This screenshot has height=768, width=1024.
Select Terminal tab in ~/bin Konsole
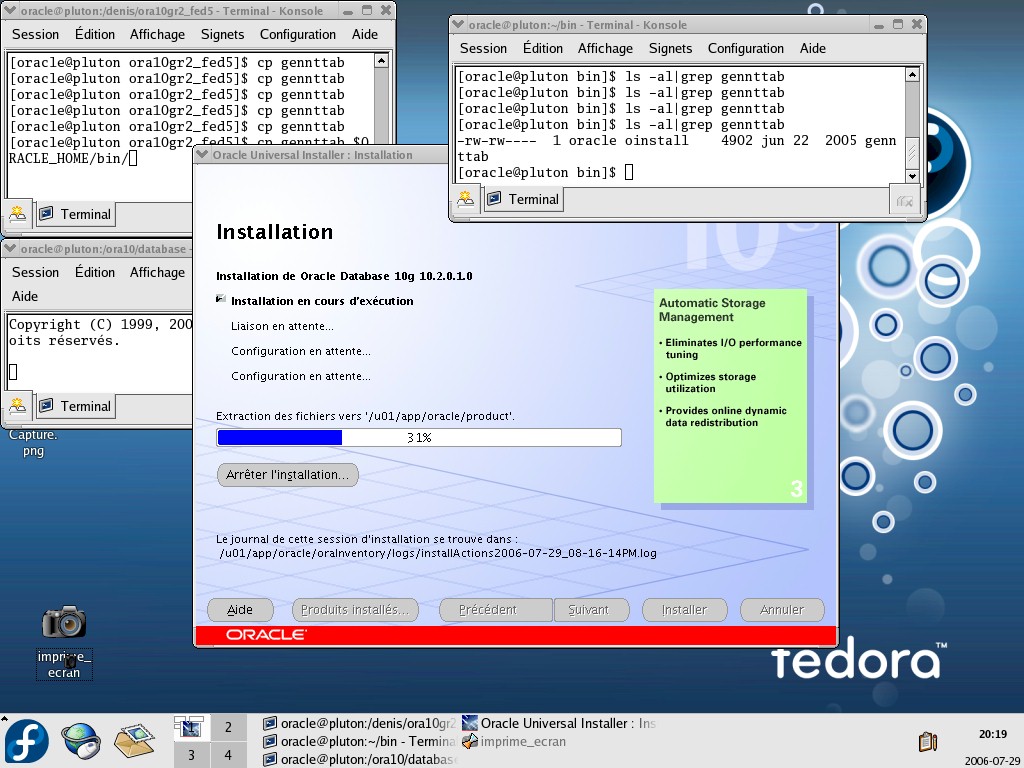523,199
